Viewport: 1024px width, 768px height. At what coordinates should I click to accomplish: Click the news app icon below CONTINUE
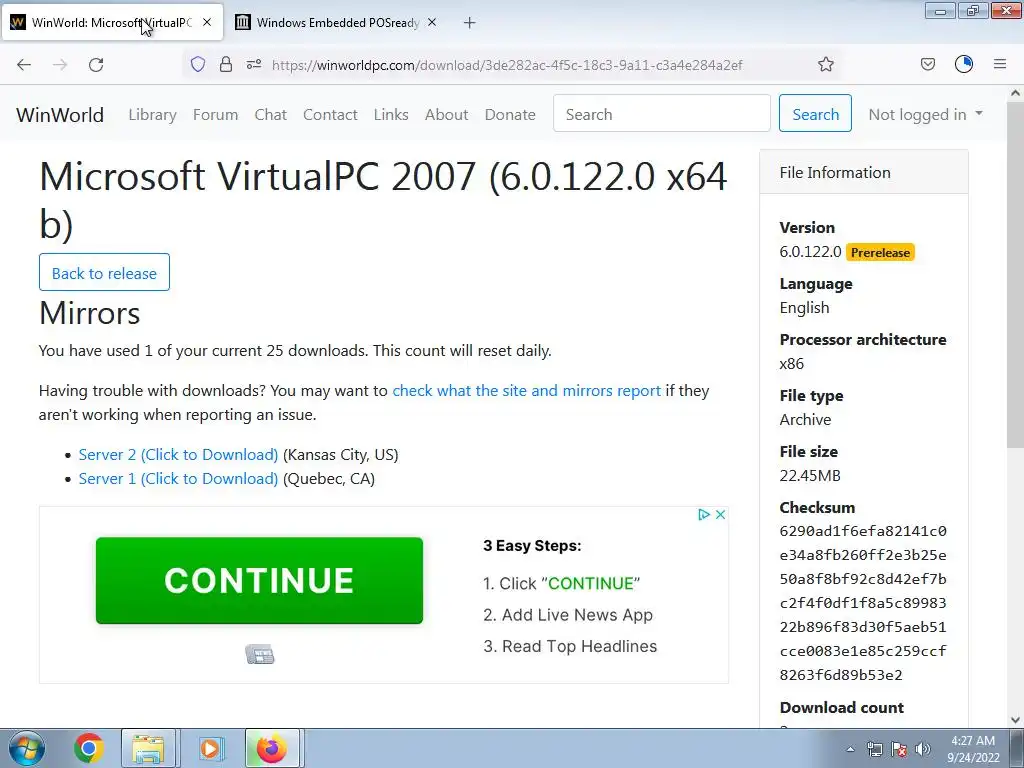coord(260,654)
